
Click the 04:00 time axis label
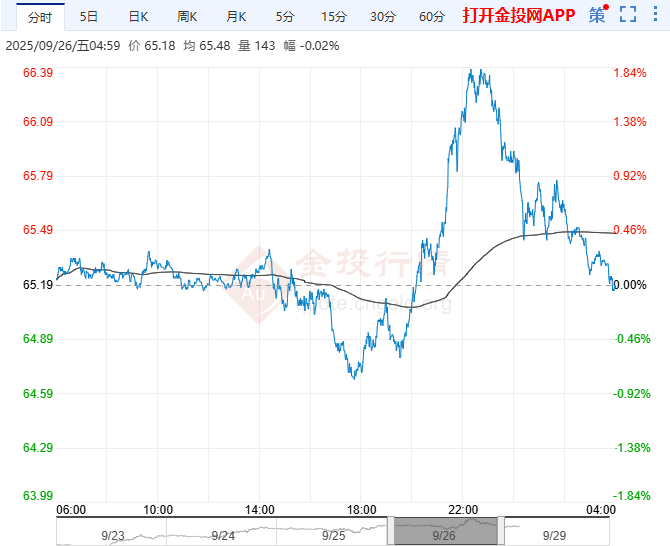(x=601, y=510)
